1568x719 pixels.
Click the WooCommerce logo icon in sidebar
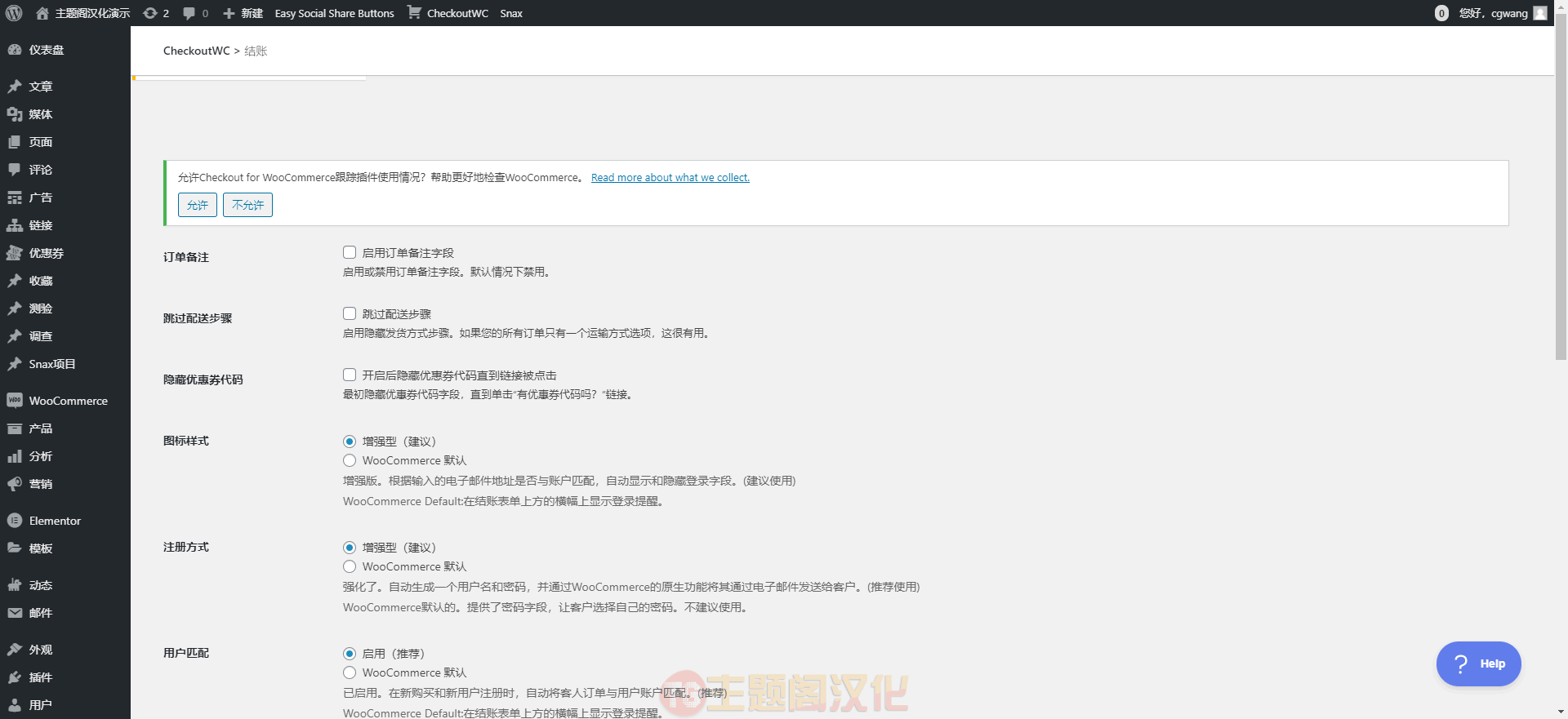tap(15, 401)
